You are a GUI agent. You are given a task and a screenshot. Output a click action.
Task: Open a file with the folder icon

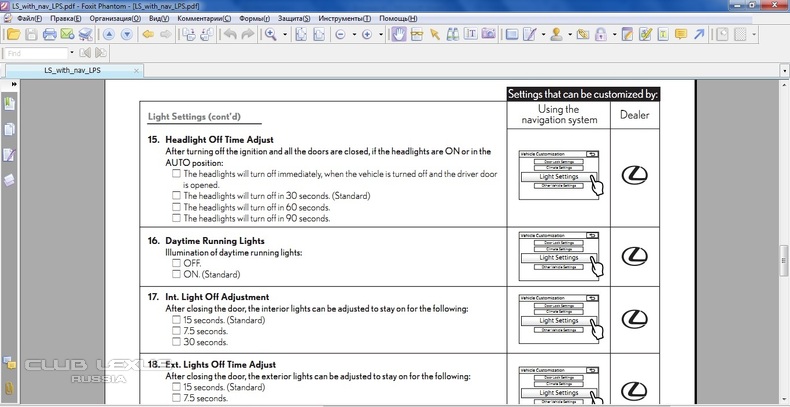pyautogui.click(x=13, y=34)
